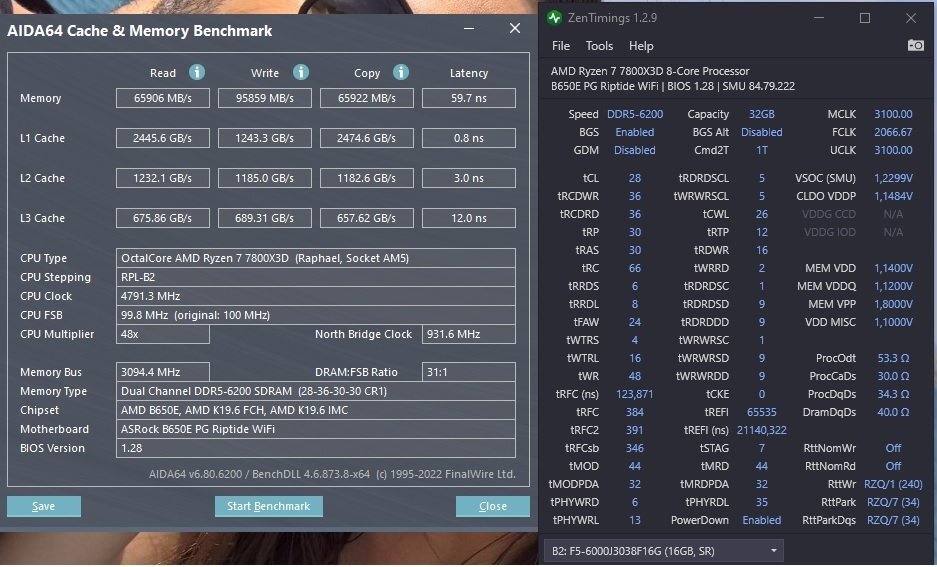Maximize the ZenTimings window
The width and height of the screenshot is (937, 567).
click(x=865, y=18)
